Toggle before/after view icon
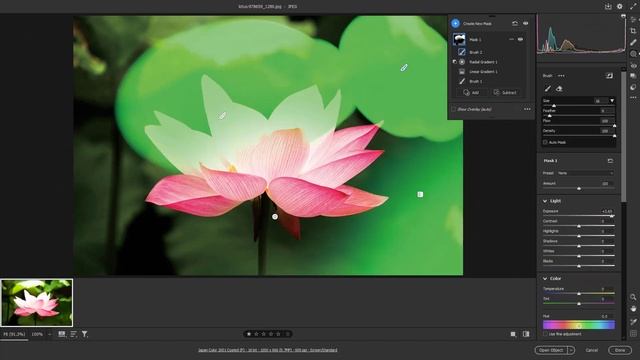Screen dimensions: 640x360 (526, 334)
